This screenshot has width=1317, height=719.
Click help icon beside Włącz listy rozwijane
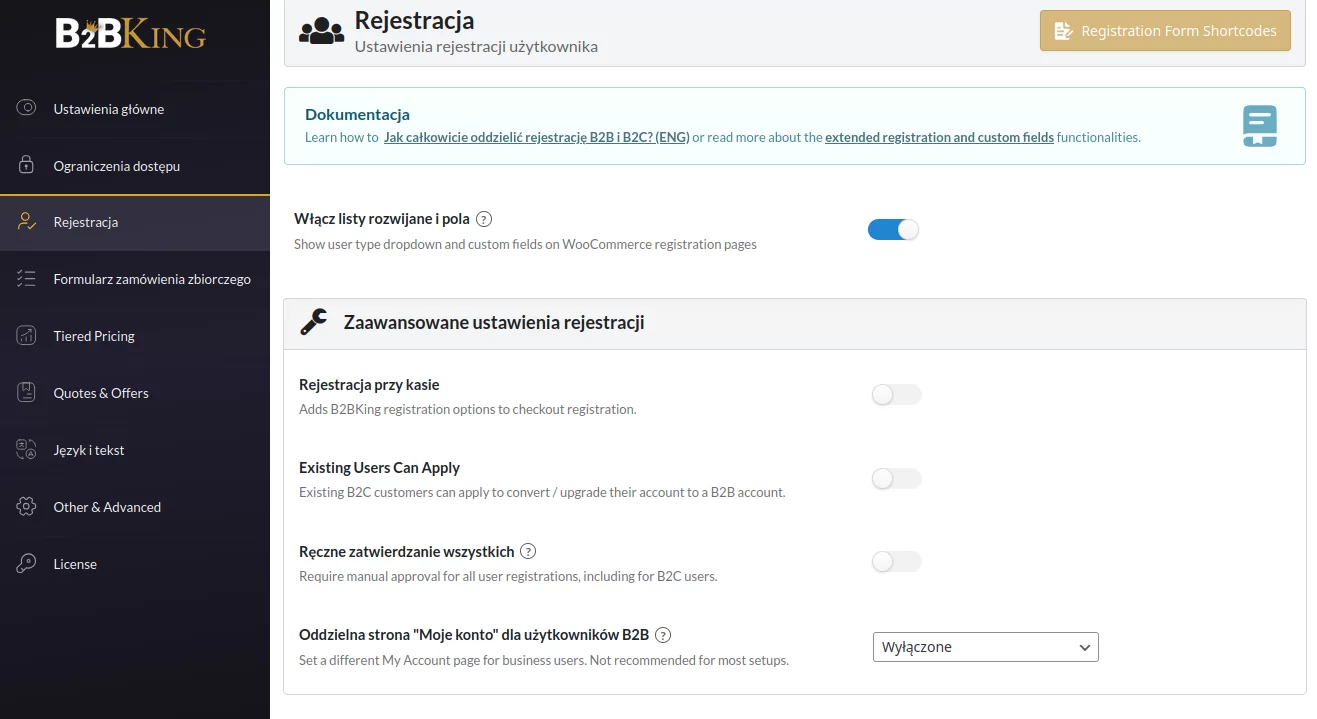[484, 219]
